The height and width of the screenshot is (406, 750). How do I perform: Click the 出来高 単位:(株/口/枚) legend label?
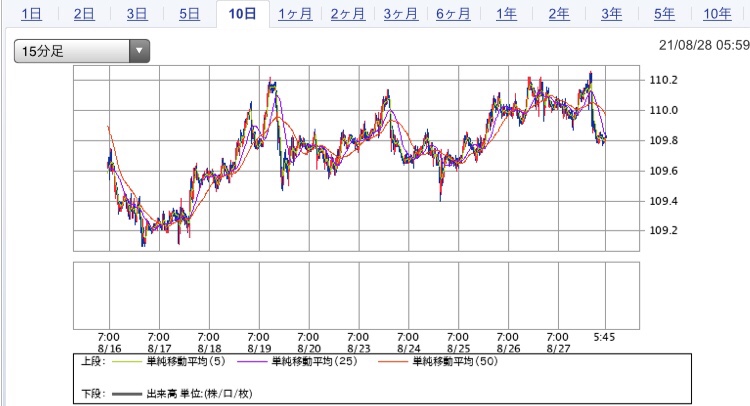[199, 394]
